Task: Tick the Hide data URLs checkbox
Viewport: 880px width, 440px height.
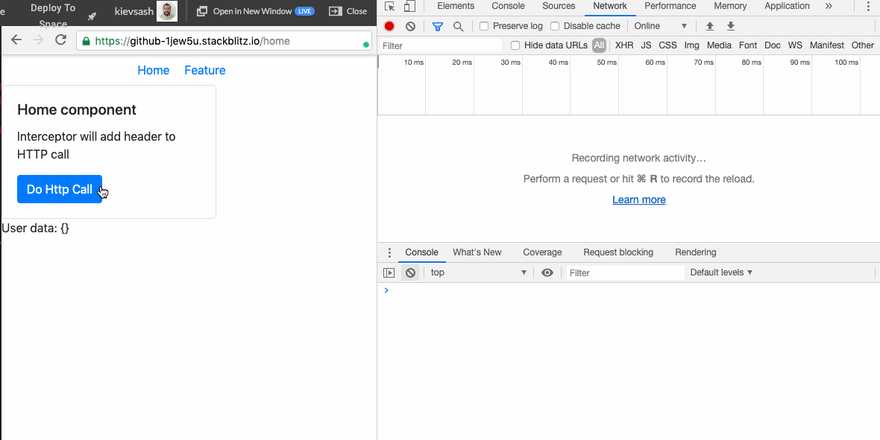Action: tap(515, 45)
